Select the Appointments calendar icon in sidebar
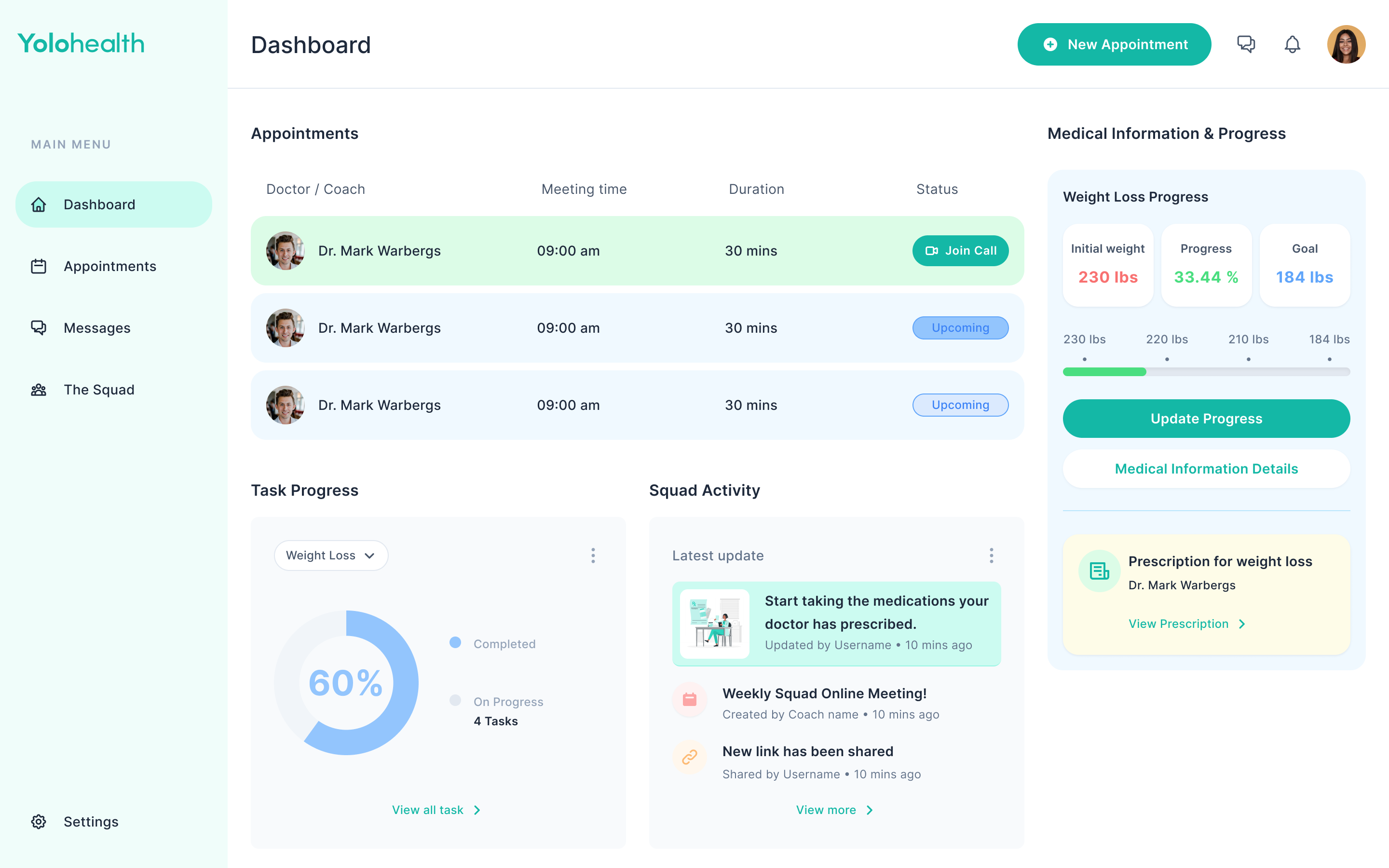The height and width of the screenshot is (868, 1389). 39,266
